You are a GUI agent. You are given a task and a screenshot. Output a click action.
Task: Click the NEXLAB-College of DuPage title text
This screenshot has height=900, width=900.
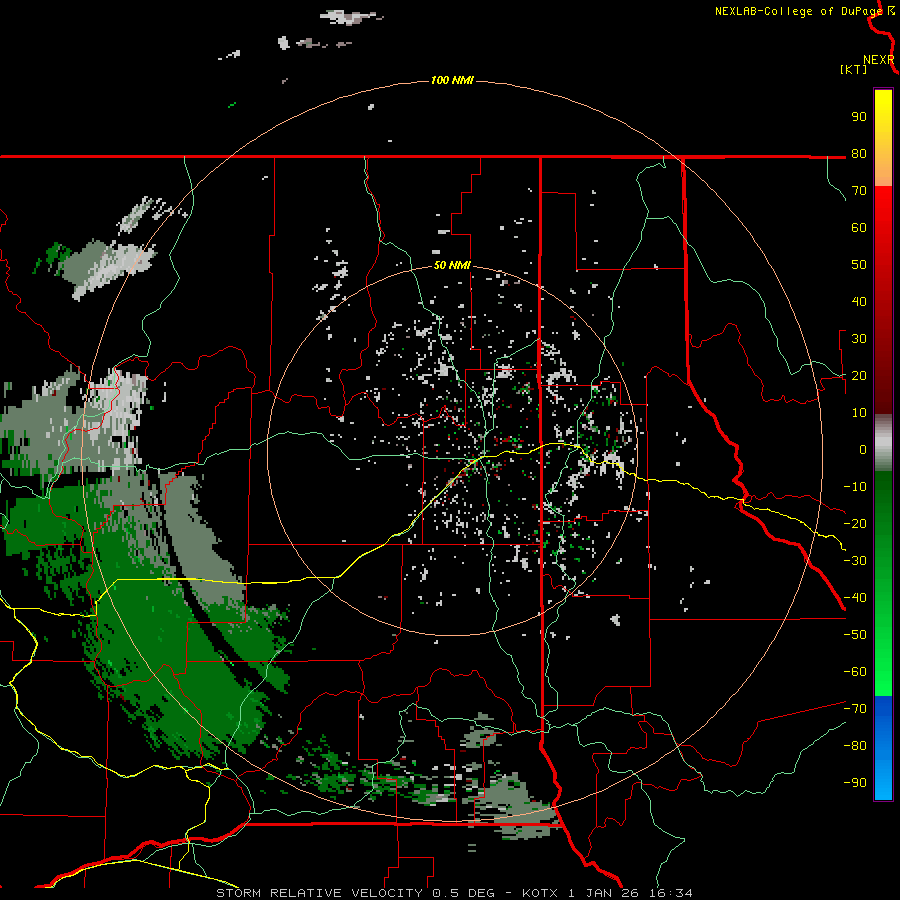pos(798,11)
